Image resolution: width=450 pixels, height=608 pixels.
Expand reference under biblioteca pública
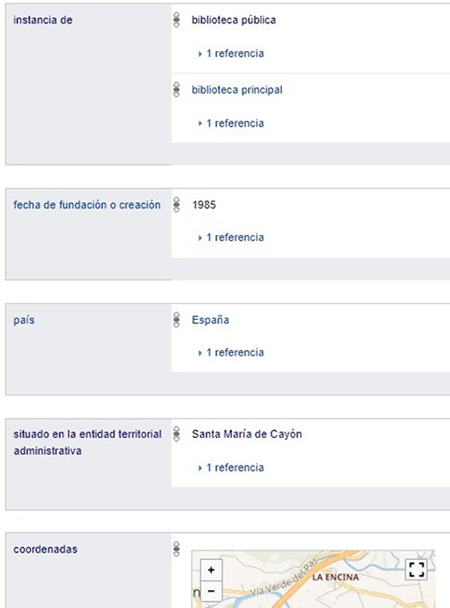click(x=231, y=54)
